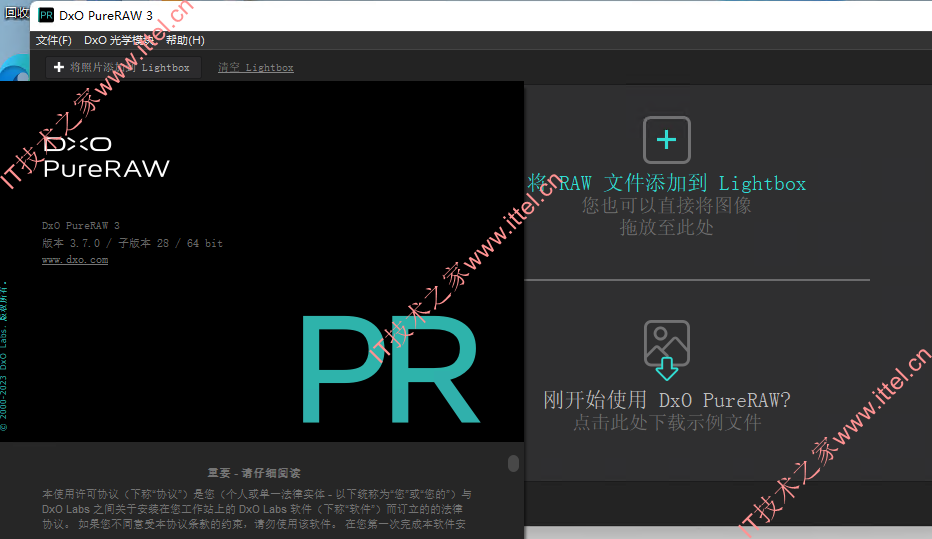The width and height of the screenshot is (932, 539).
Task: Click the add photos to Lightbox button
Action: click(x=123, y=67)
